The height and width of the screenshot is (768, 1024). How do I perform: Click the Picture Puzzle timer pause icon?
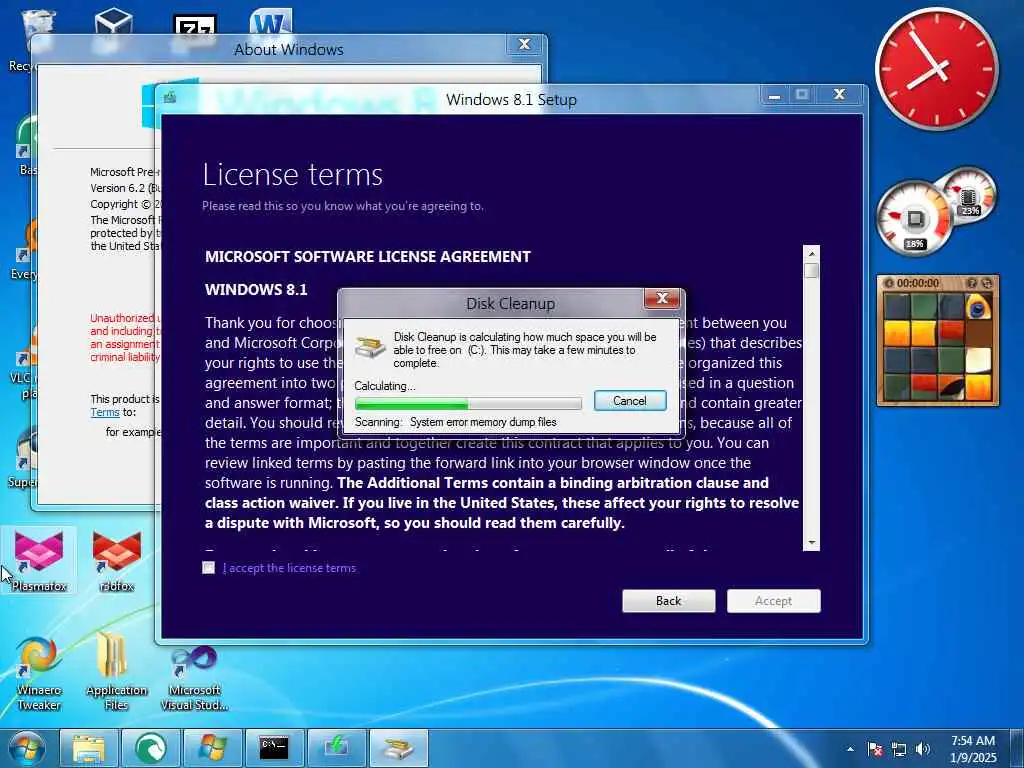(889, 283)
